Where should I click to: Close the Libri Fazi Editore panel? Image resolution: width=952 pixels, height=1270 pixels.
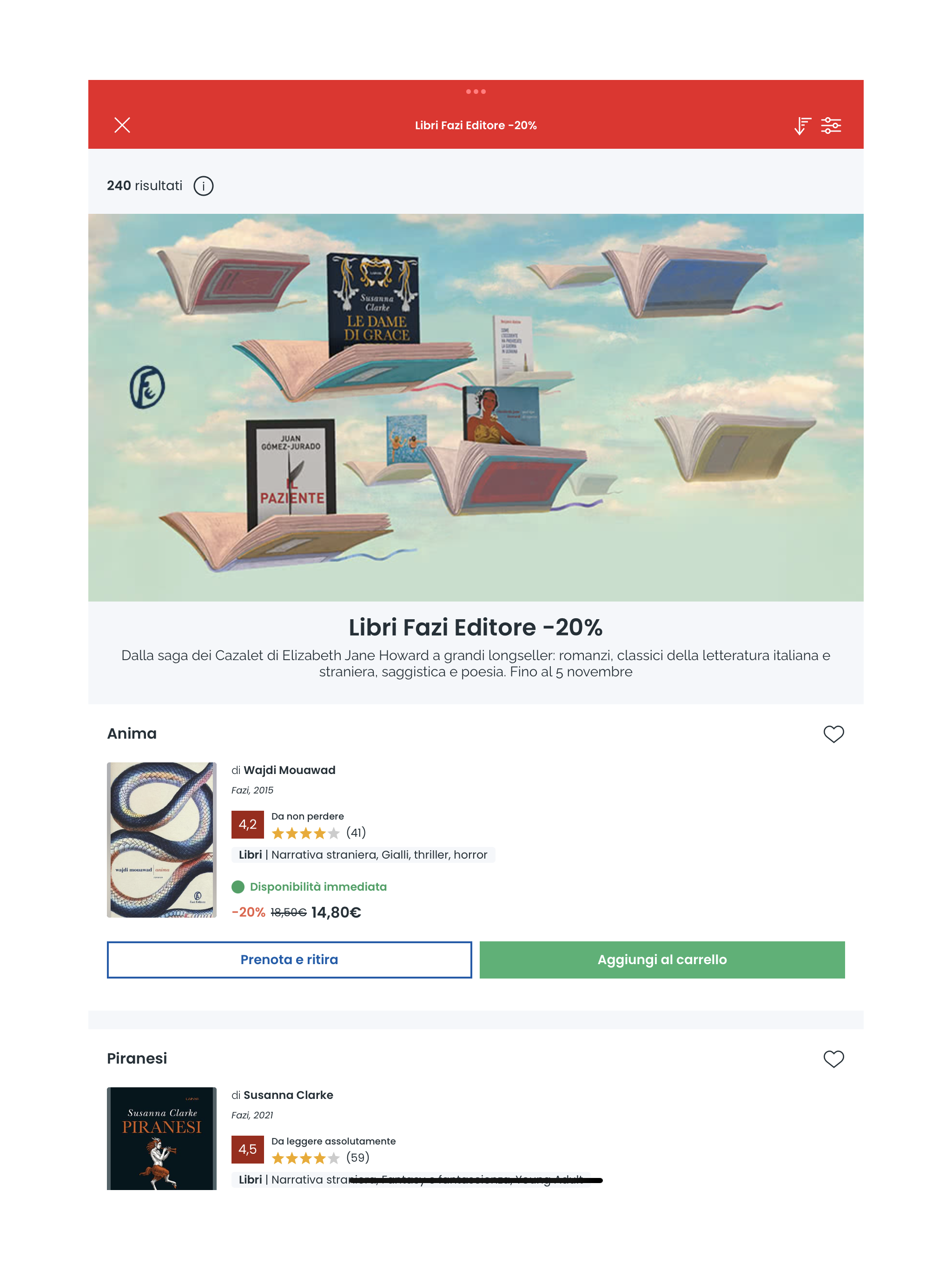(x=122, y=125)
